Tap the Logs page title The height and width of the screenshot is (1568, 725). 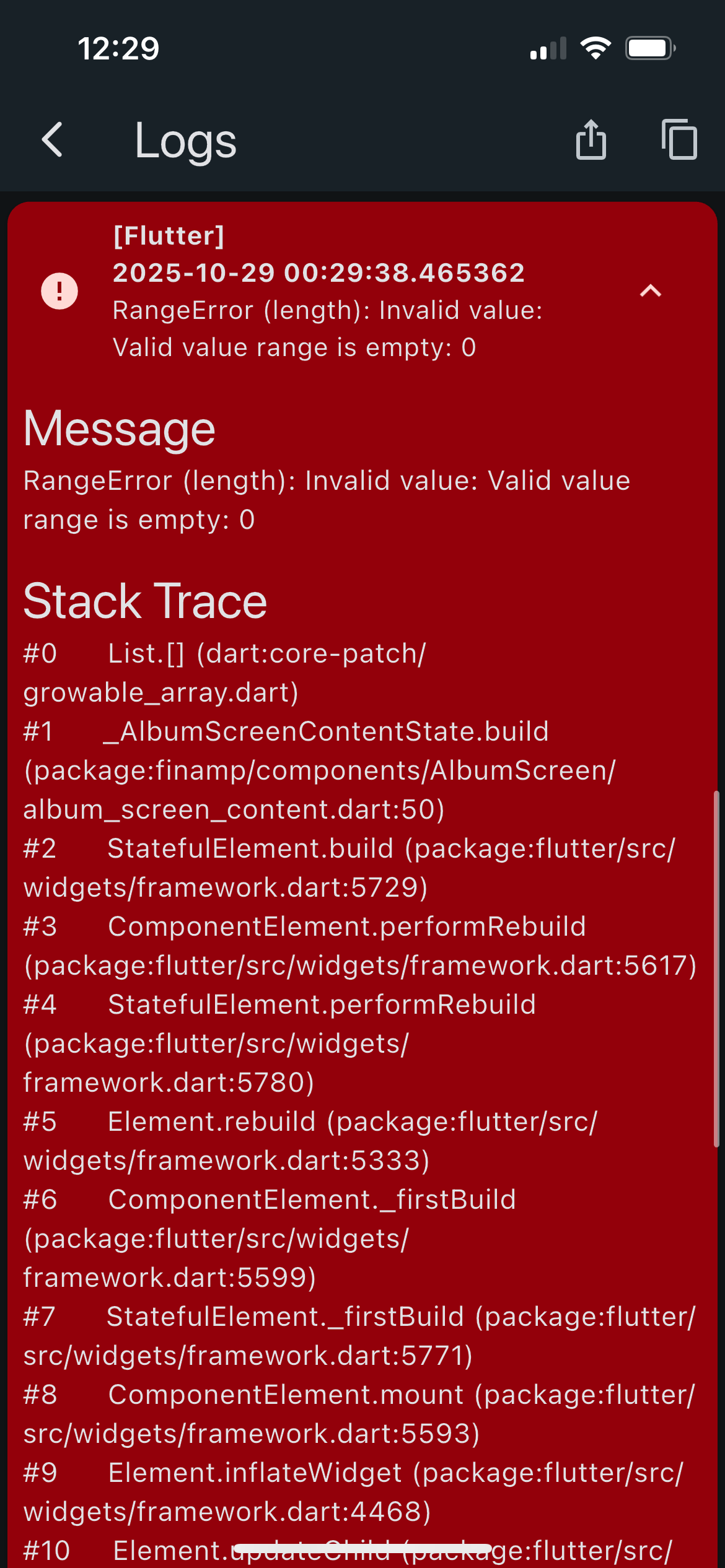tap(185, 141)
